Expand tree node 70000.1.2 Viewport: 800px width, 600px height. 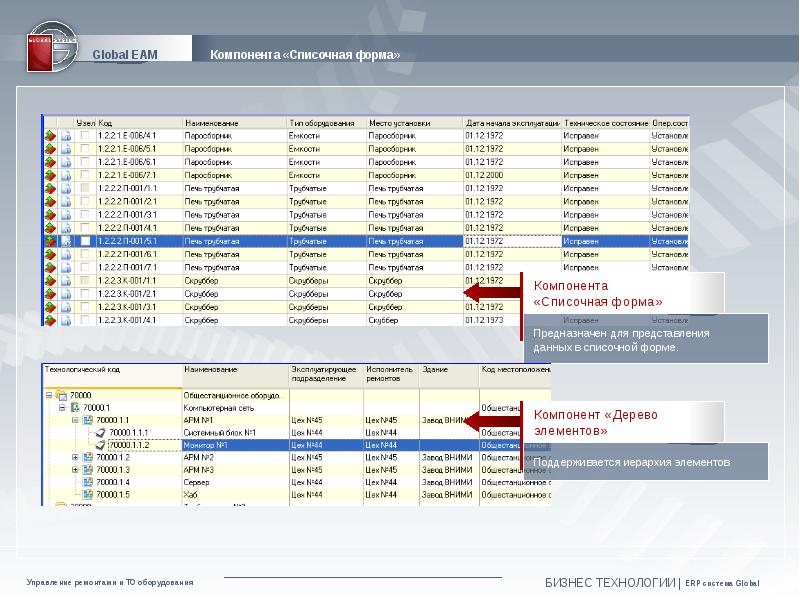click(74, 457)
